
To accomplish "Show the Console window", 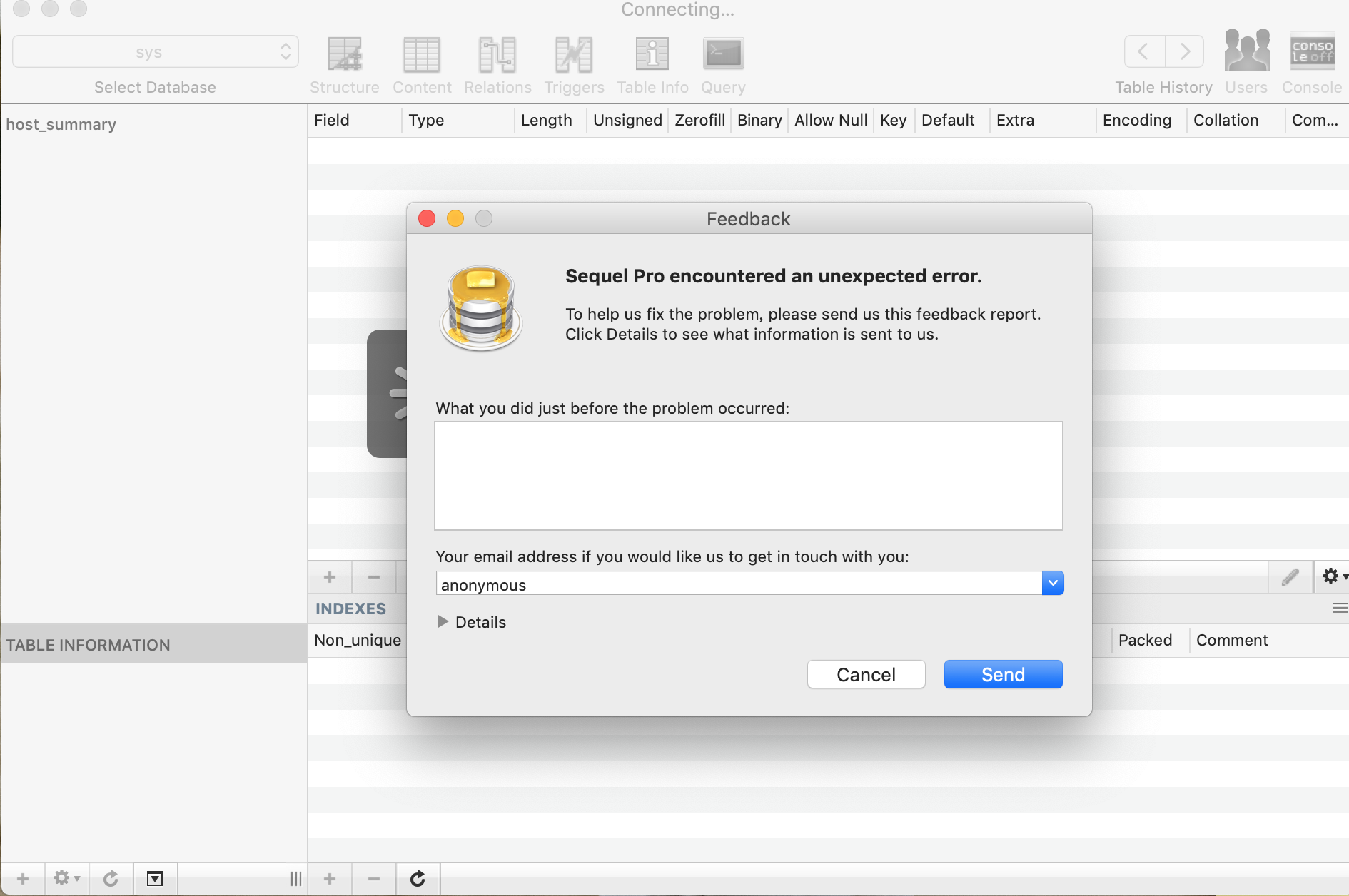I will click(x=1312, y=51).
